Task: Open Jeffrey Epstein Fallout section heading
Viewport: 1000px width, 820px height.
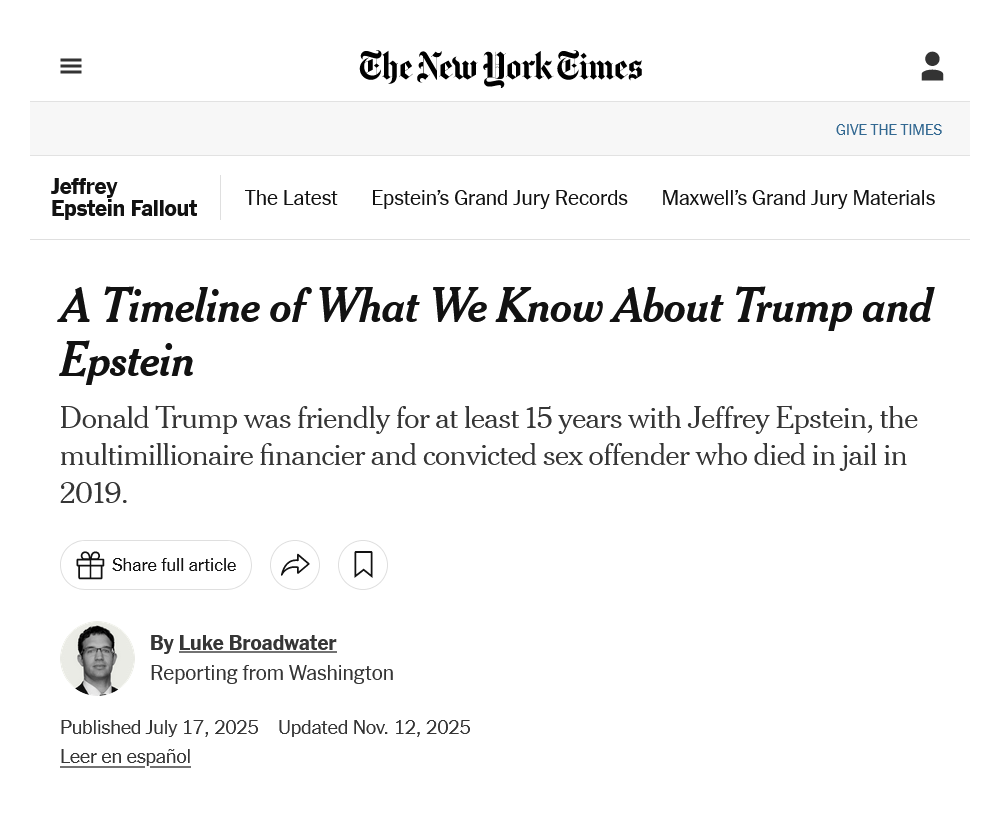Action: [x=124, y=198]
